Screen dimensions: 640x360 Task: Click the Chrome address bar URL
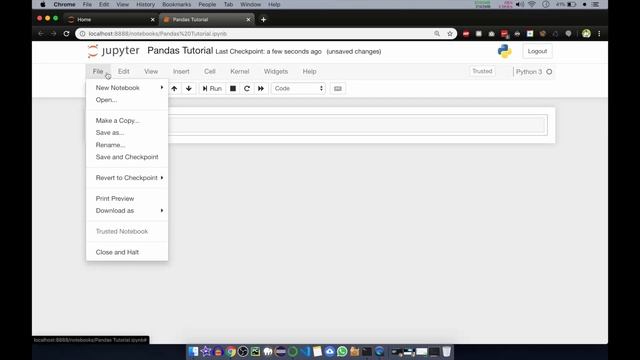coord(158,34)
